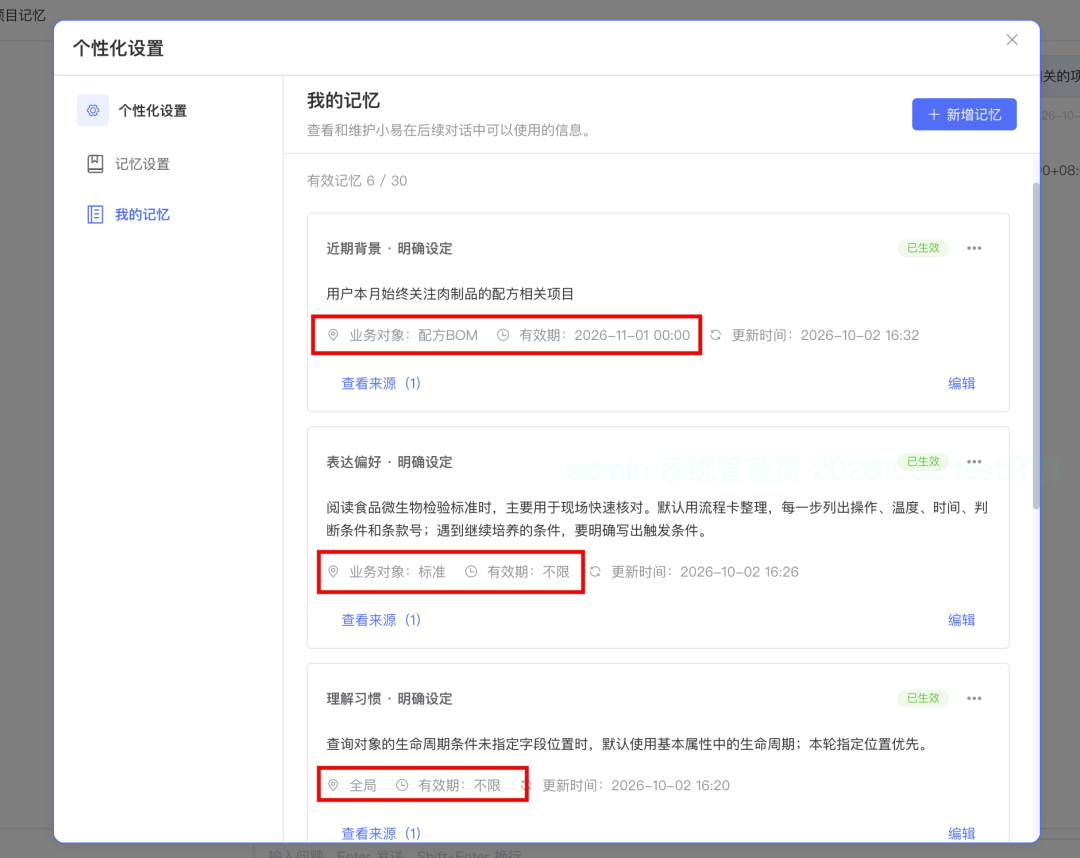This screenshot has height=858, width=1080.
Task: Click refresh icon beside 更新时间：2026-10-02 16:32
Action: (716, 335)
